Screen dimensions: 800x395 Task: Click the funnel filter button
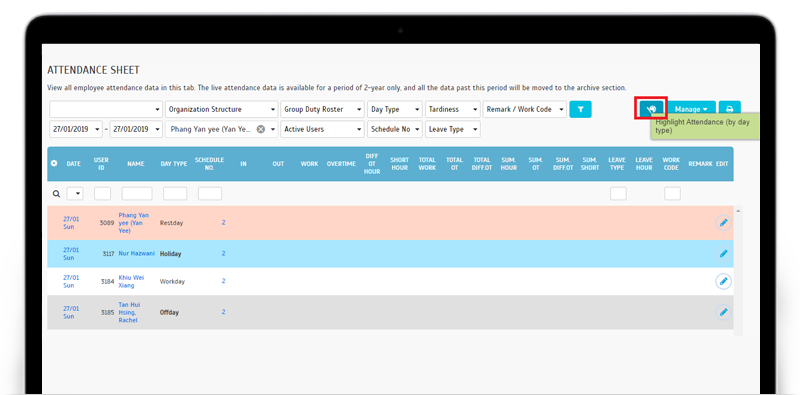(581, 109)
